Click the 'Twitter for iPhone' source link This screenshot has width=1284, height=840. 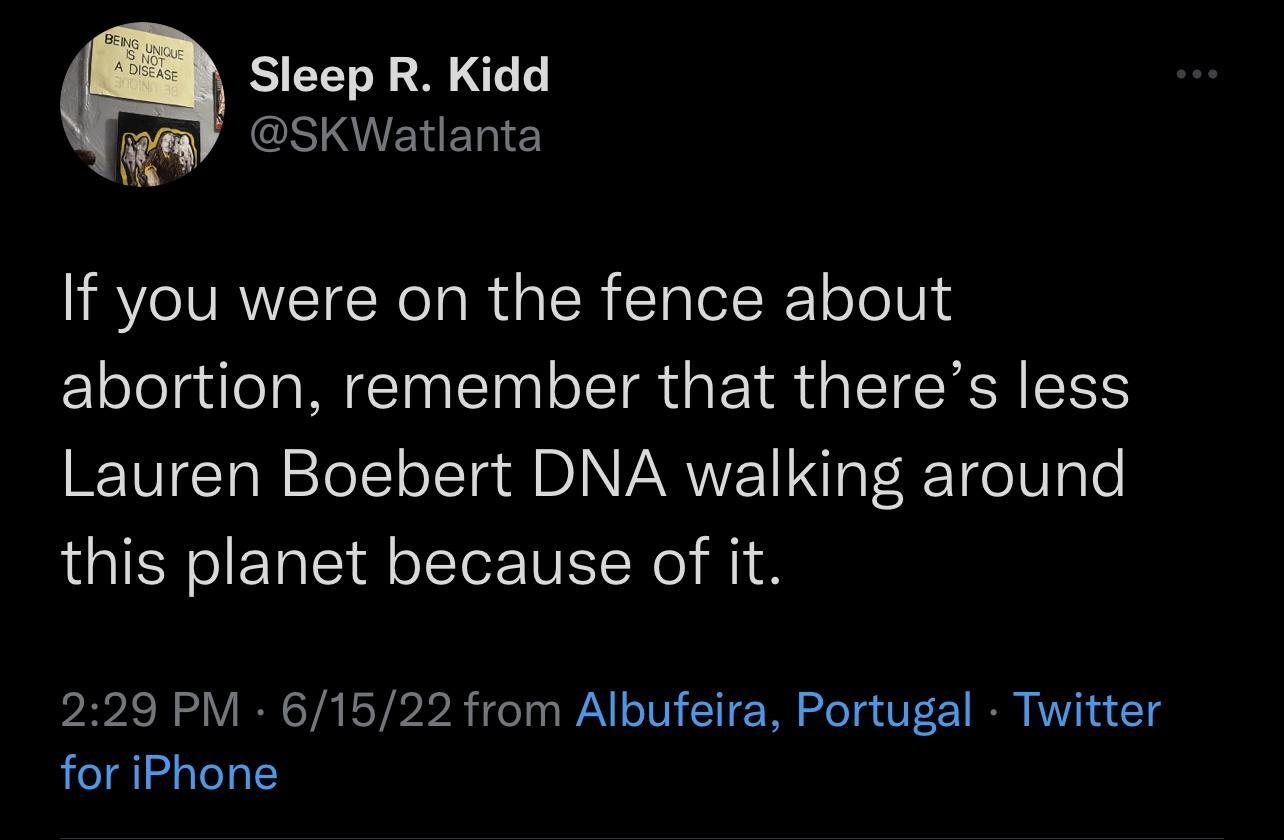(x=1088, y=711)
